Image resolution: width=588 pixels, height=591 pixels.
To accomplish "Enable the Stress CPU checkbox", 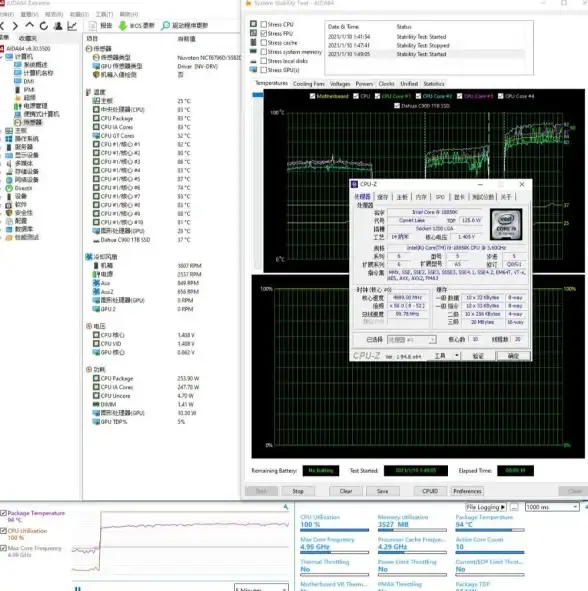I will tap(264, 24).
